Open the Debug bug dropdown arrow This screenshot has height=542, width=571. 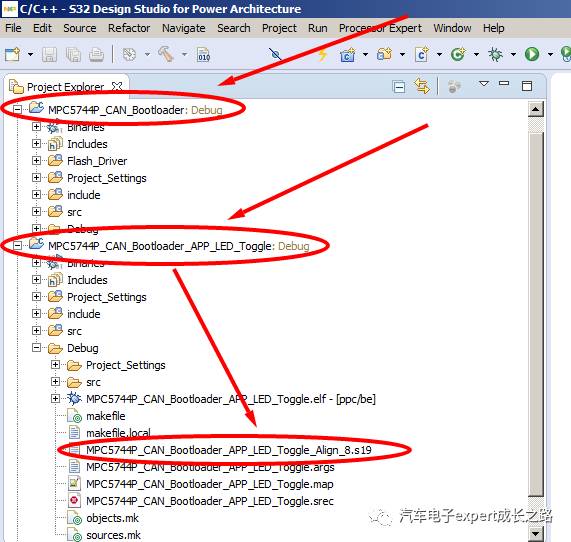coord(513,55)
